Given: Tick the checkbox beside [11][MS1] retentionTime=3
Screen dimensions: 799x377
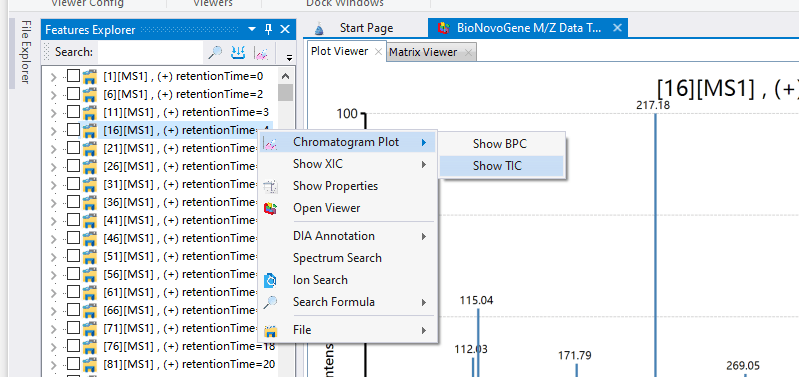Looking at the screenshot, I should coord(74,112).
